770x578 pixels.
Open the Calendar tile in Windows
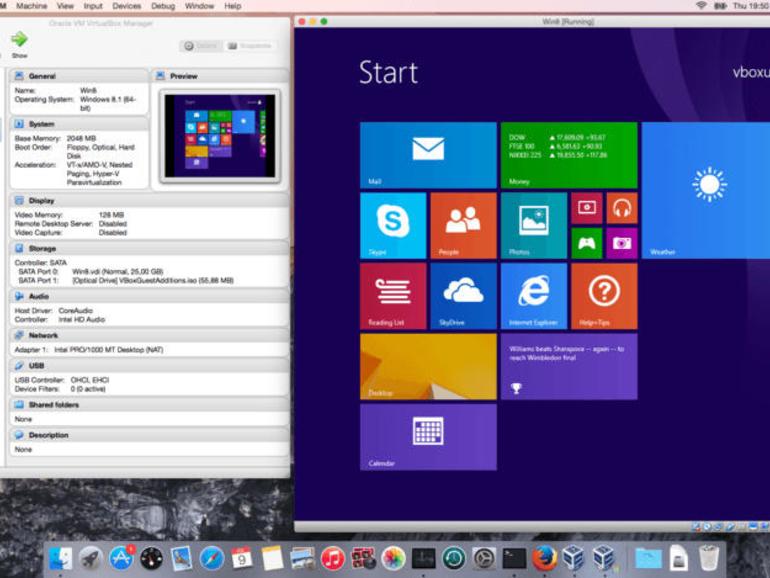point(428,437)
